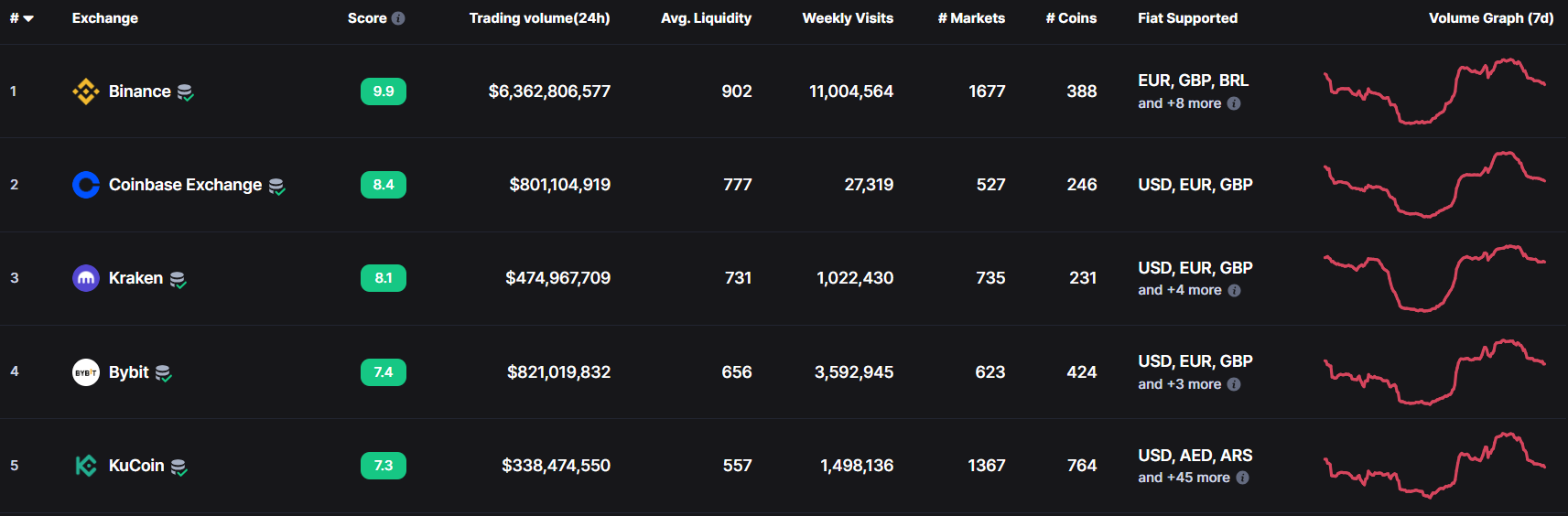1568x516 pixels.
Task: Sort by # Coins column header
Action: [x=1071, y=18]
